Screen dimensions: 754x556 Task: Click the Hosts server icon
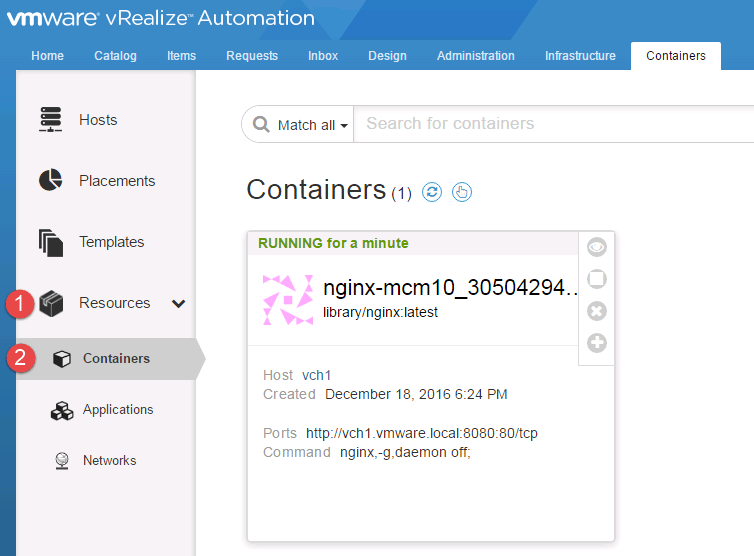click(x=50, y=120)
